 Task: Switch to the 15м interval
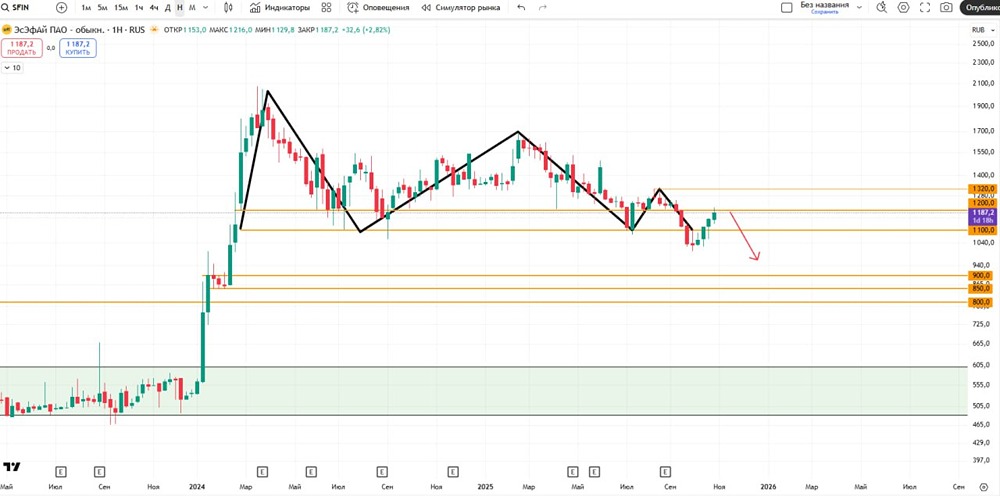[120, 8]
